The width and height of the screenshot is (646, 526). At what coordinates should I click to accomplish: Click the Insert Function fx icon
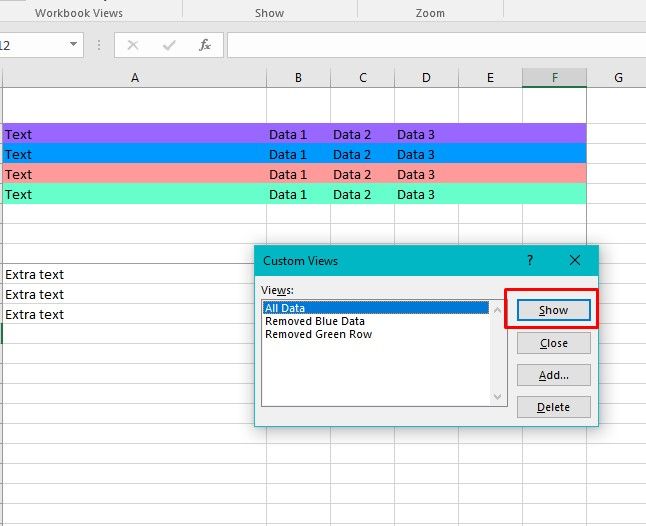[205, 45]
